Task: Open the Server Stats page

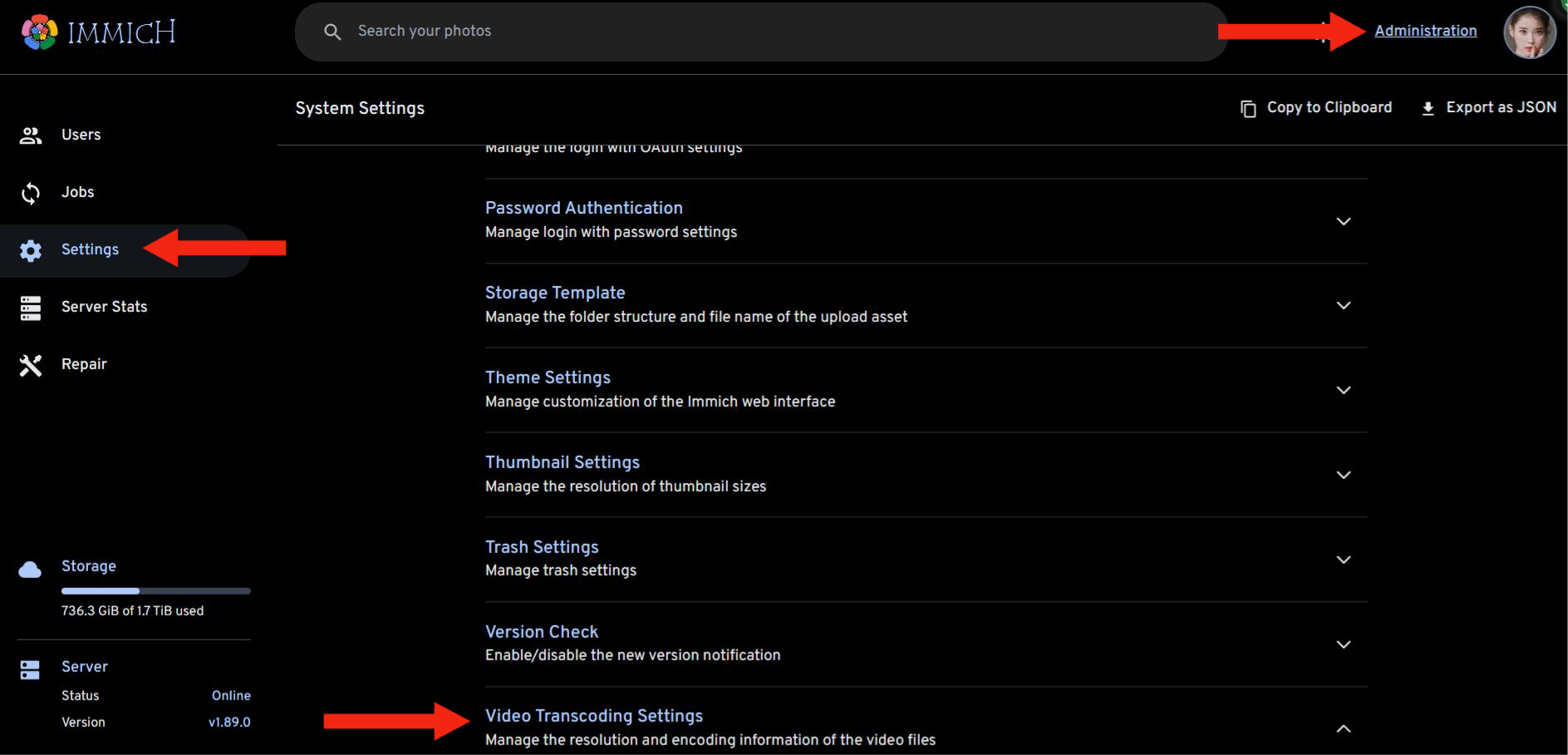Action: point(104,307)
